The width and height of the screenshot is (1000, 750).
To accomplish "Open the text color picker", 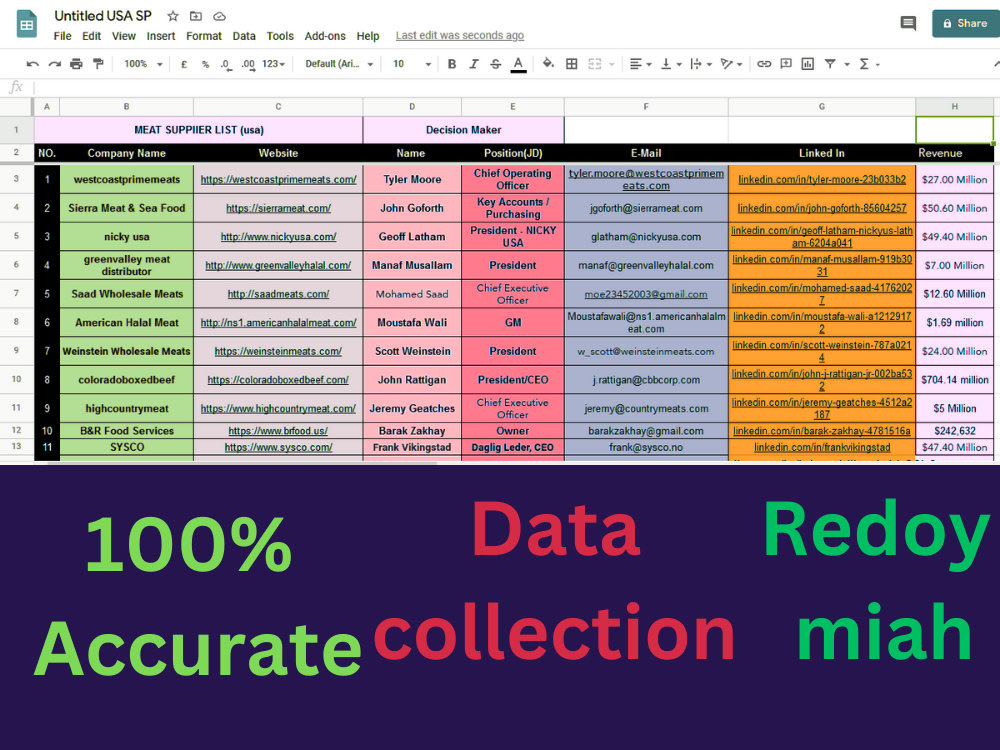I will click(518, 64).
